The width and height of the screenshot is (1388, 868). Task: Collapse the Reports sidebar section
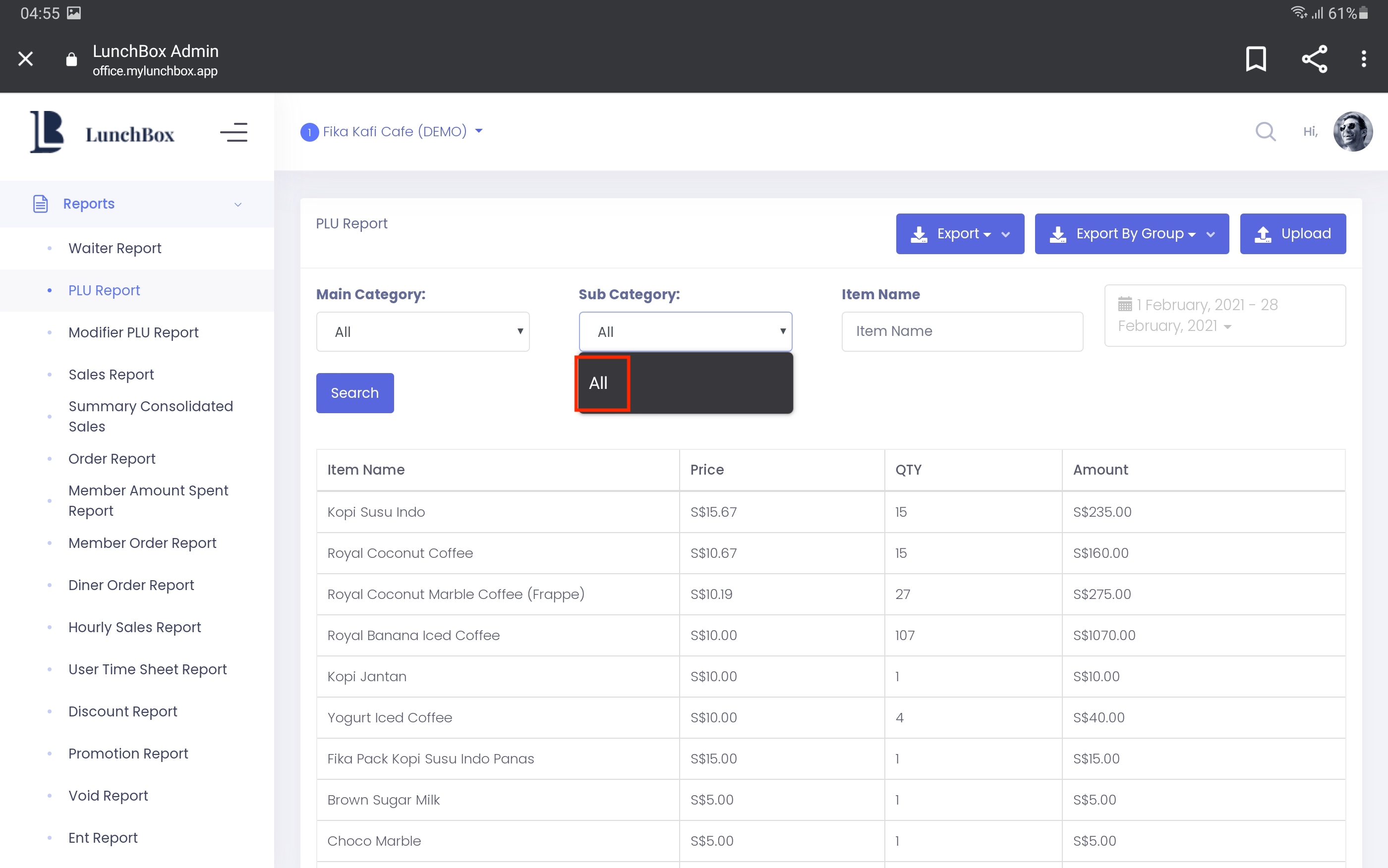pyautogui.click(x=238, y=205)
